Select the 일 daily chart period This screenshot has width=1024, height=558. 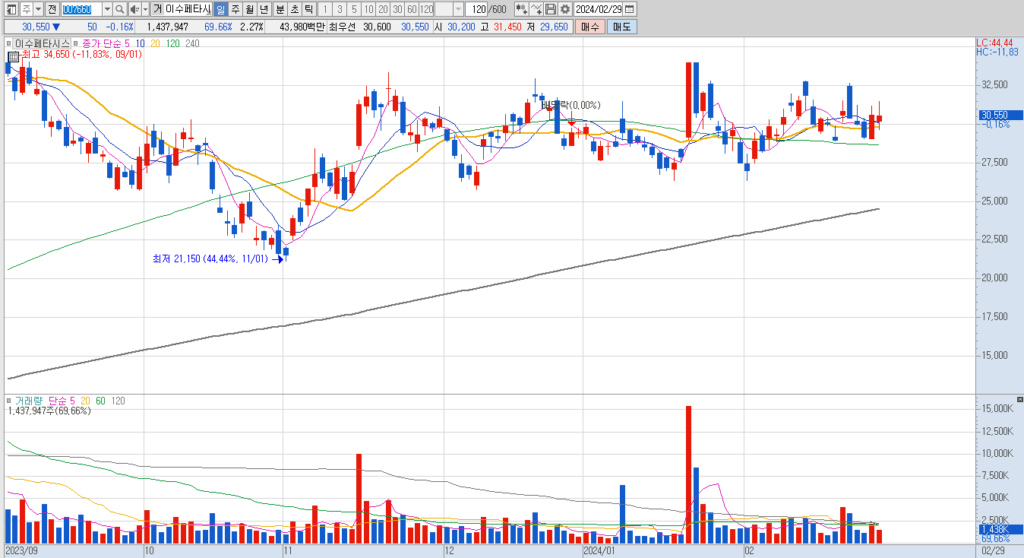point(220,9)
